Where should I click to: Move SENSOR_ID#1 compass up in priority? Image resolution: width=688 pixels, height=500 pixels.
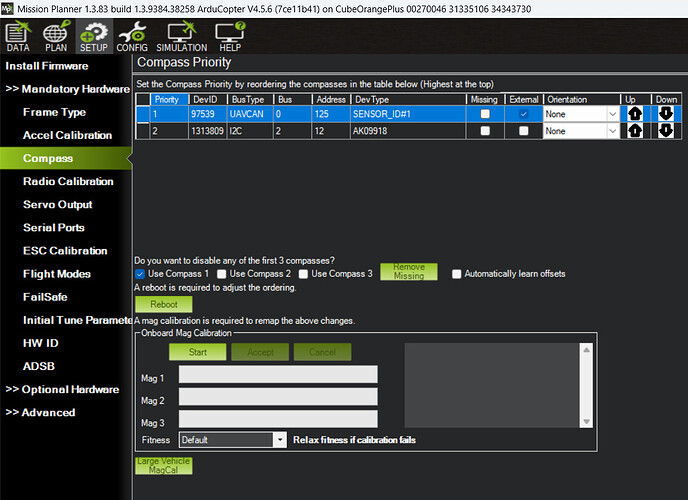pos(635,114)
